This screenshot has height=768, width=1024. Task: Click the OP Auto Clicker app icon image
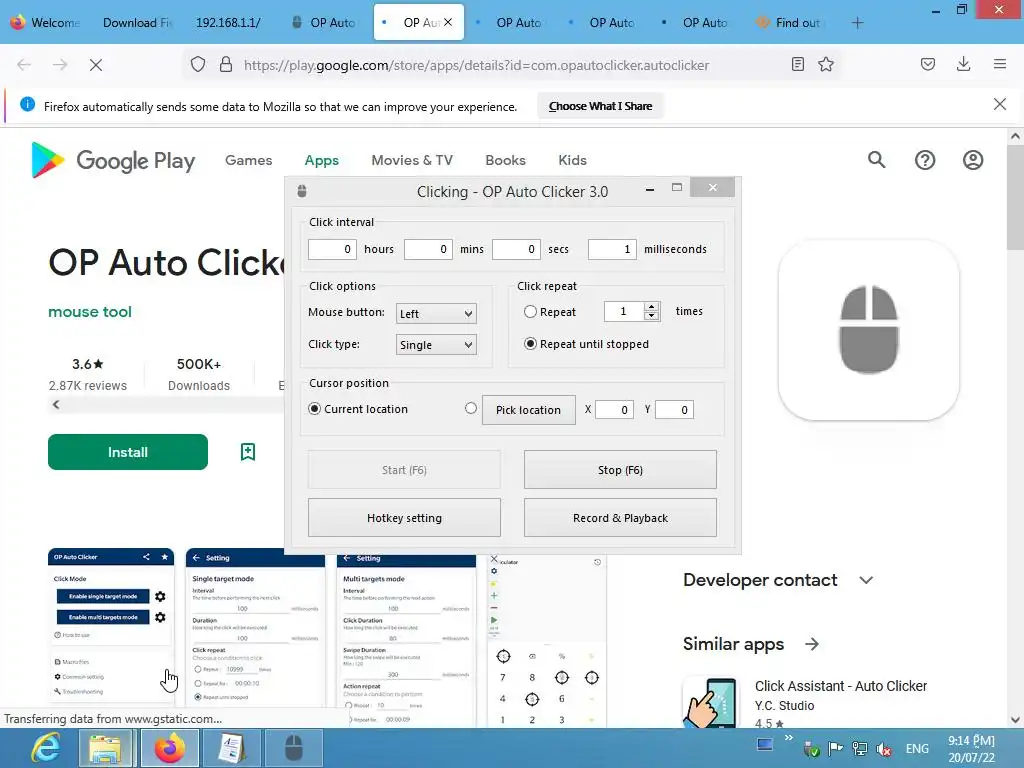pyautogui.click(x=869, y=330)
